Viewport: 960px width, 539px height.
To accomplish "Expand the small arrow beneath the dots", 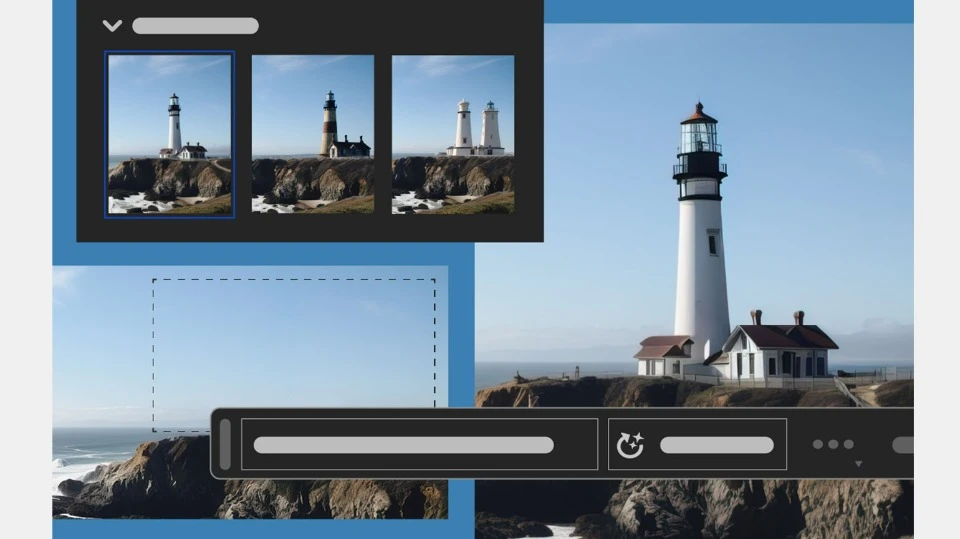I will tap(857, 463).
